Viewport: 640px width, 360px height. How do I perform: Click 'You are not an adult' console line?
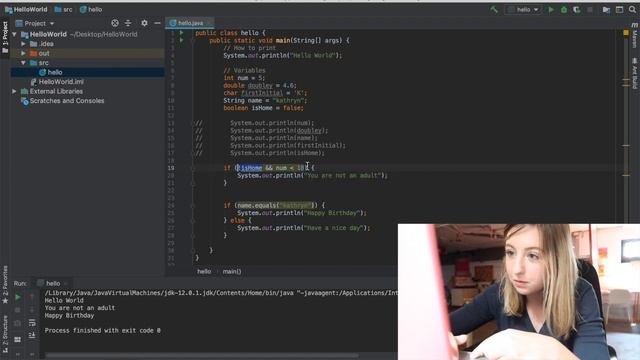[80, 308]
